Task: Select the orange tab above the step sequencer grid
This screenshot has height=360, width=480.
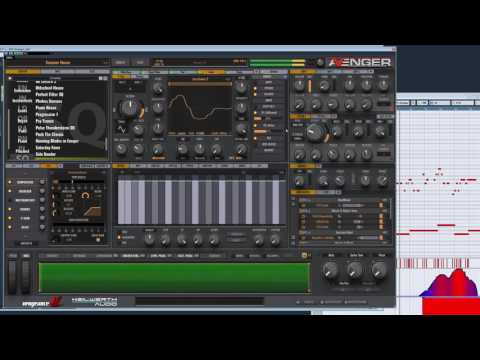Action: point(121,166)
